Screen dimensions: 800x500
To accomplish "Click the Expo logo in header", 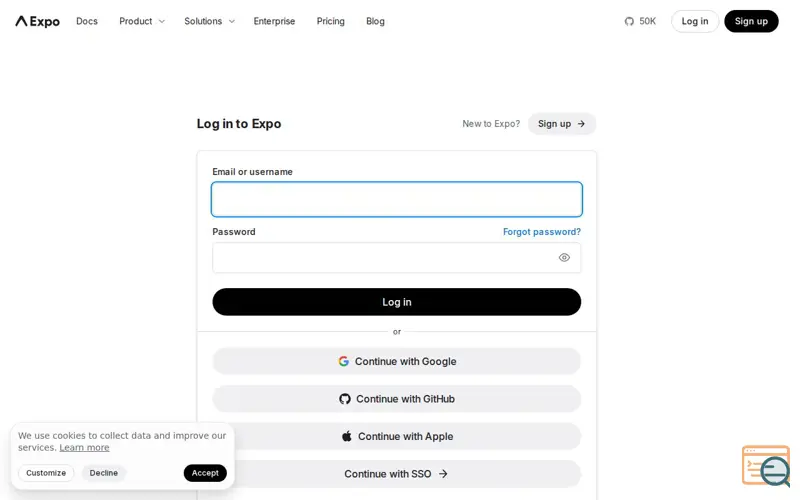I will tap(38, 21).
